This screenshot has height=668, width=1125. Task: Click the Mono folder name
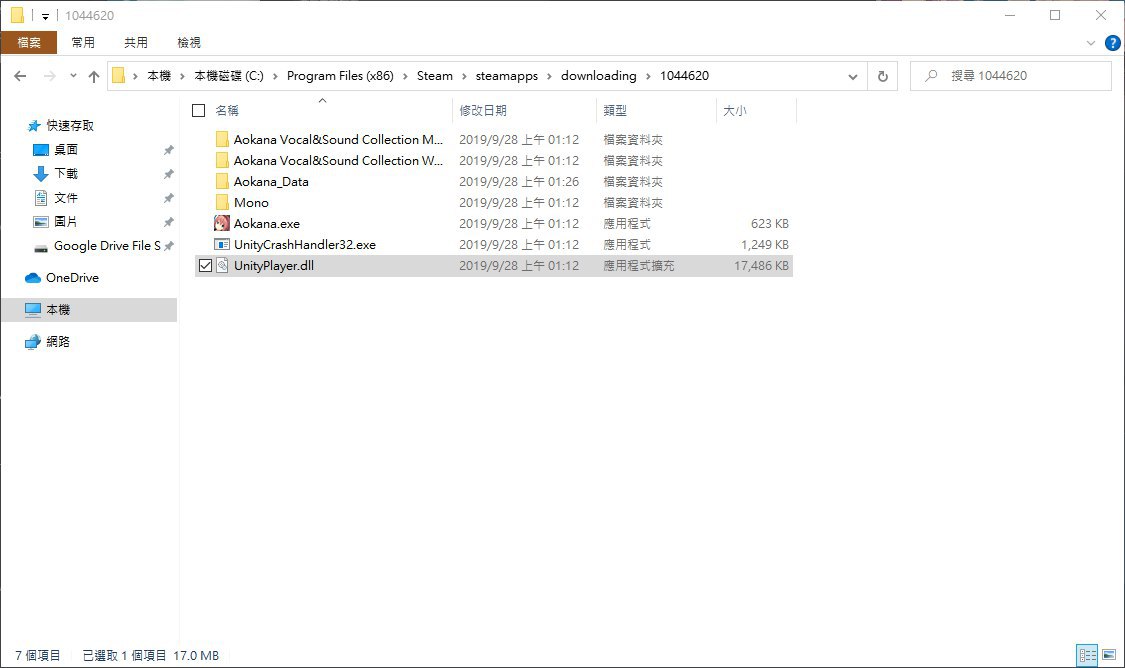click(251, 202)
